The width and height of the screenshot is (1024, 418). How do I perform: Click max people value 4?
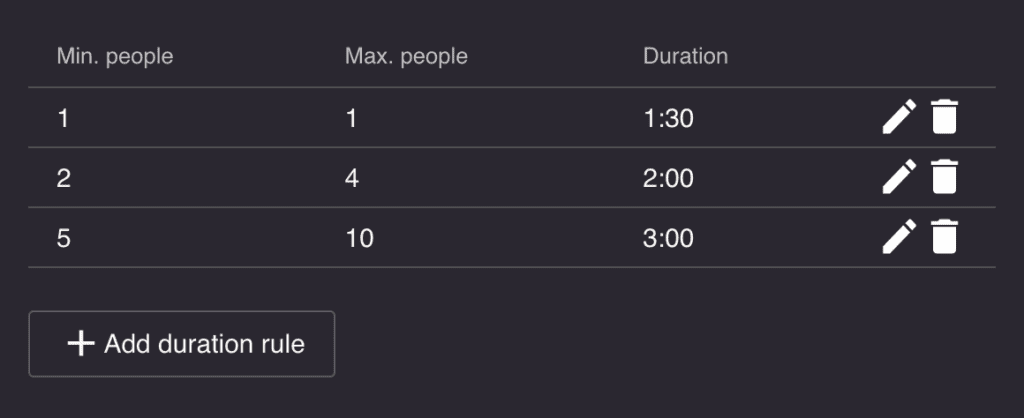(x=352, y=179)
